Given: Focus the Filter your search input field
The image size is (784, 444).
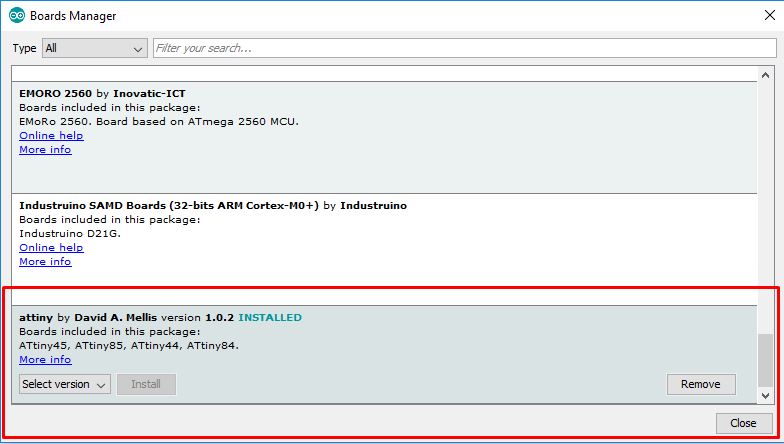Looking at the screenshot, I should click(464, 48).
